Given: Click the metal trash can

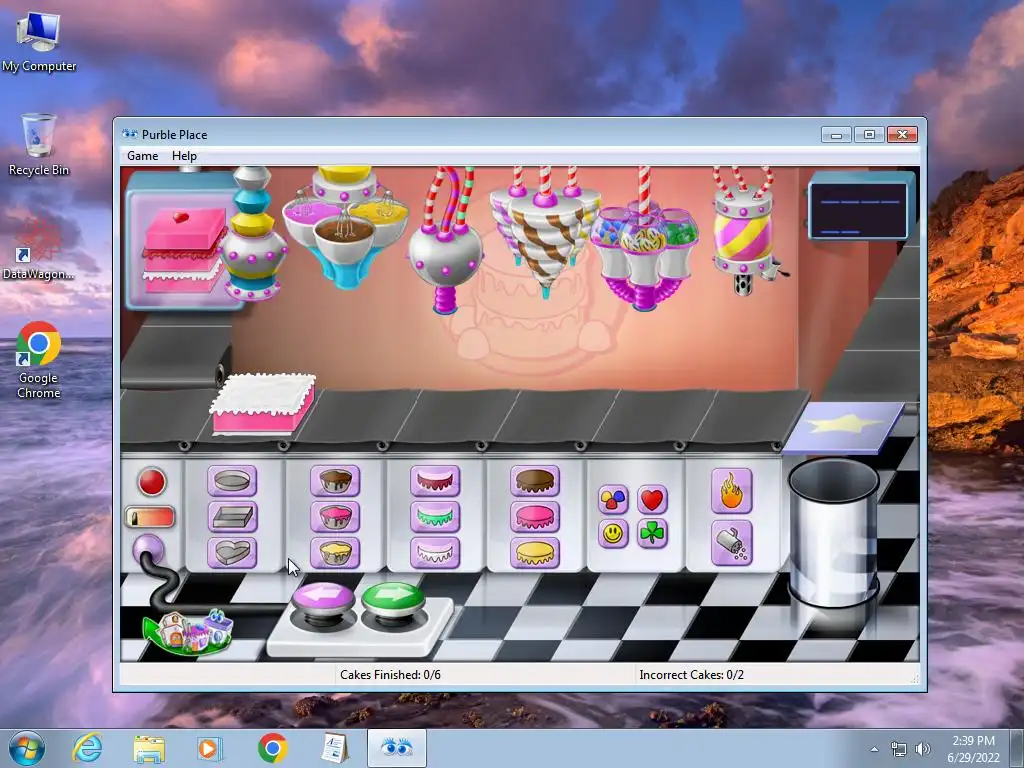Looking at the screenshot, I should click(833, 532).
